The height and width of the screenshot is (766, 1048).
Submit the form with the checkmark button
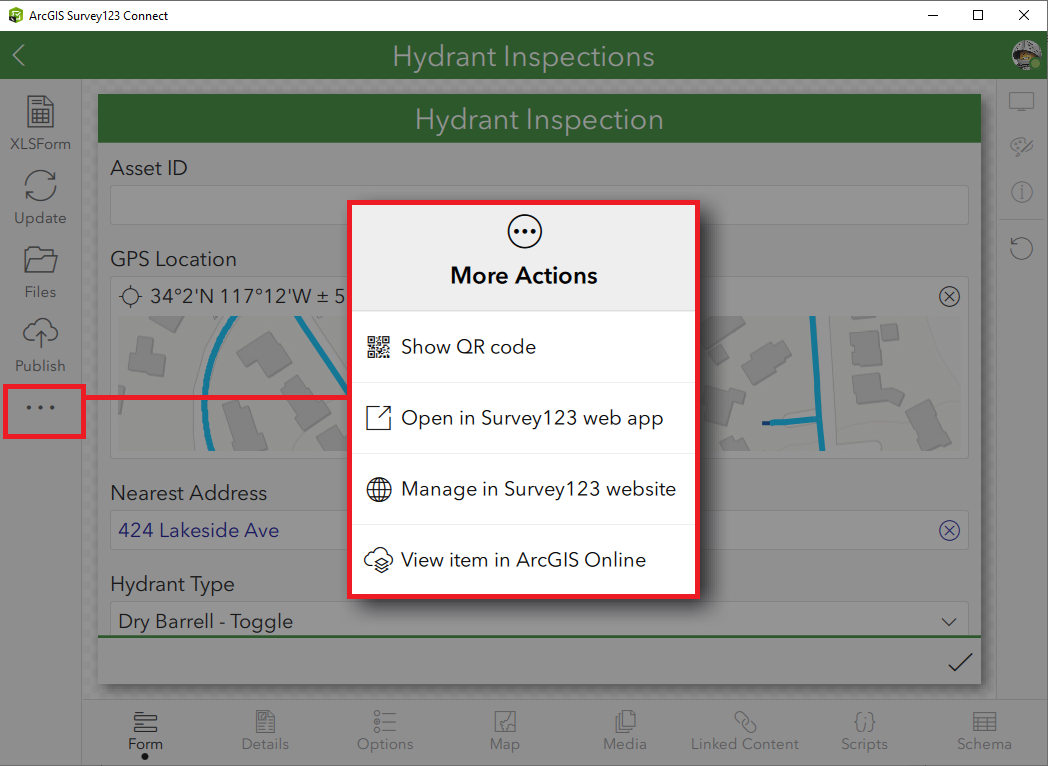point(960,661)
